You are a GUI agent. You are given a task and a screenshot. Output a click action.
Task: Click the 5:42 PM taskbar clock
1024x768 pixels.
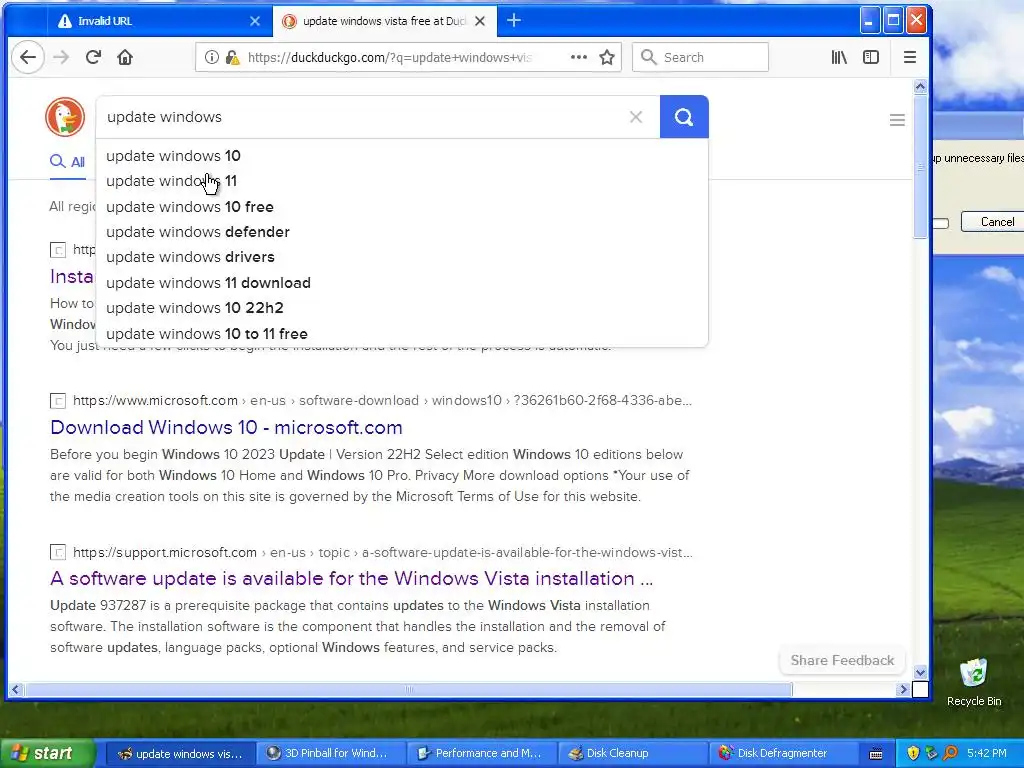(x=986, y=754)
